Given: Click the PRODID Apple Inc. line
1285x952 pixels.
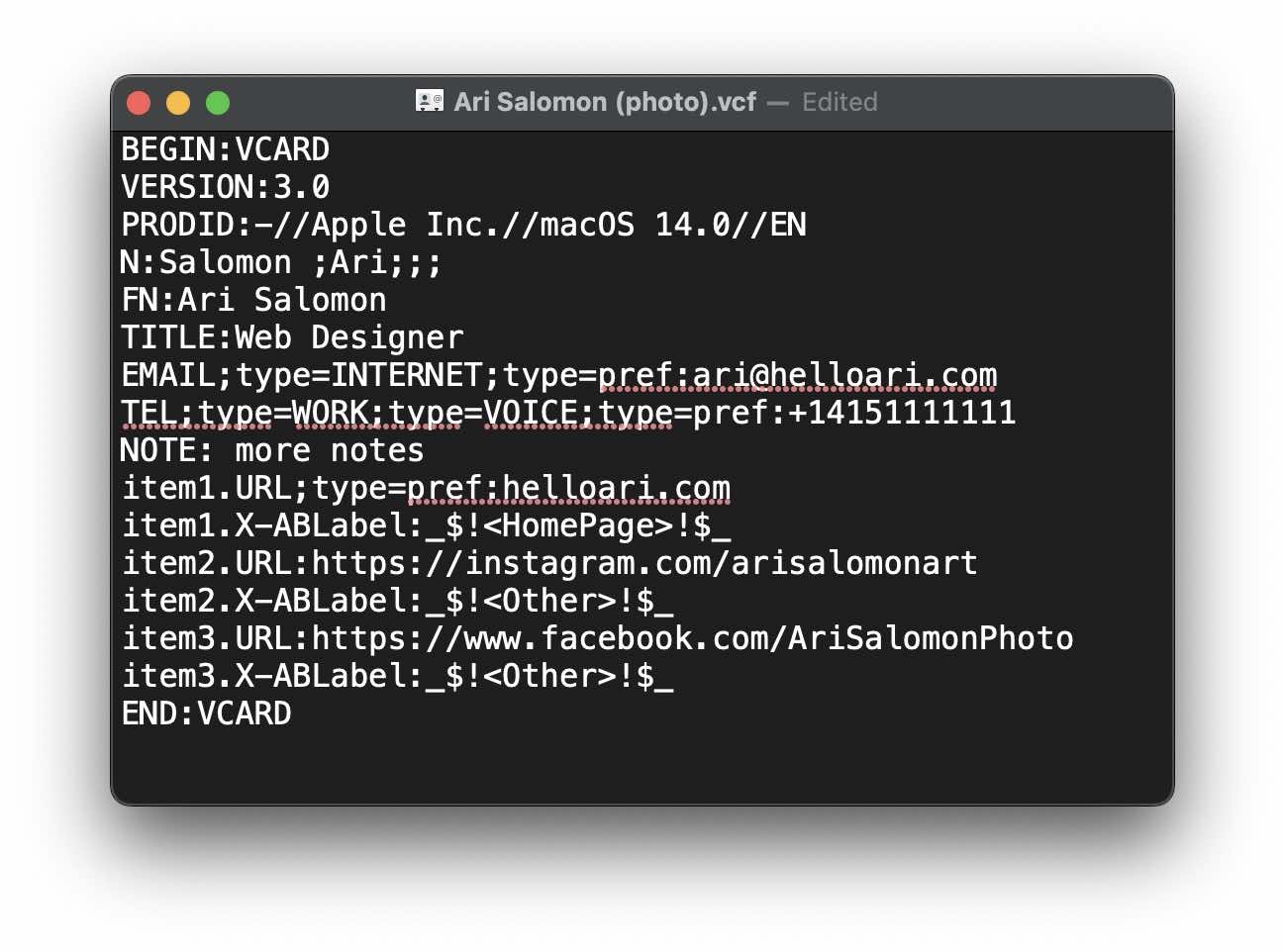Looking at the screenshot, I should point(463,225).
